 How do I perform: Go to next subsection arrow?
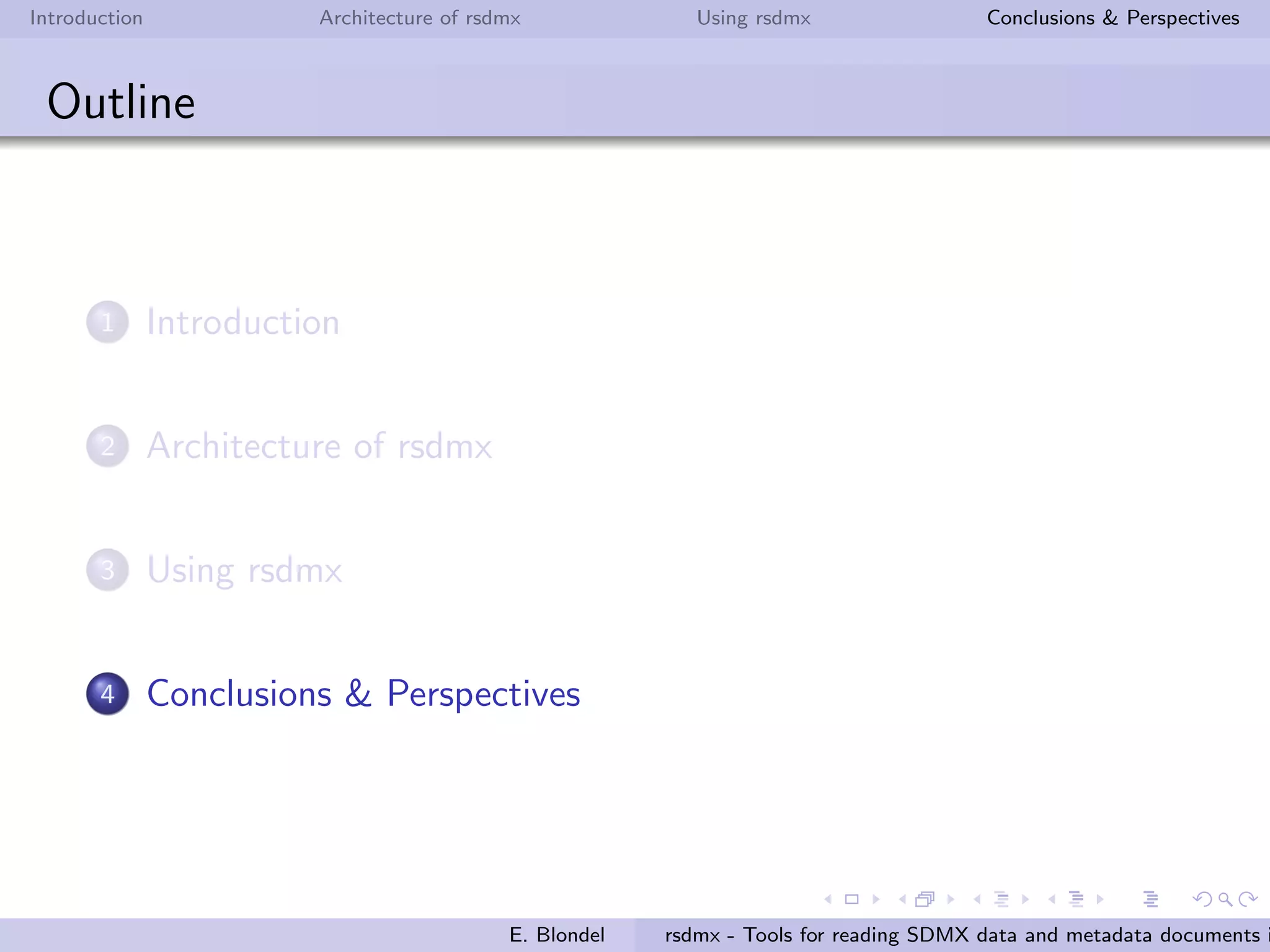pyautogui.click(x=1026, y=899)
